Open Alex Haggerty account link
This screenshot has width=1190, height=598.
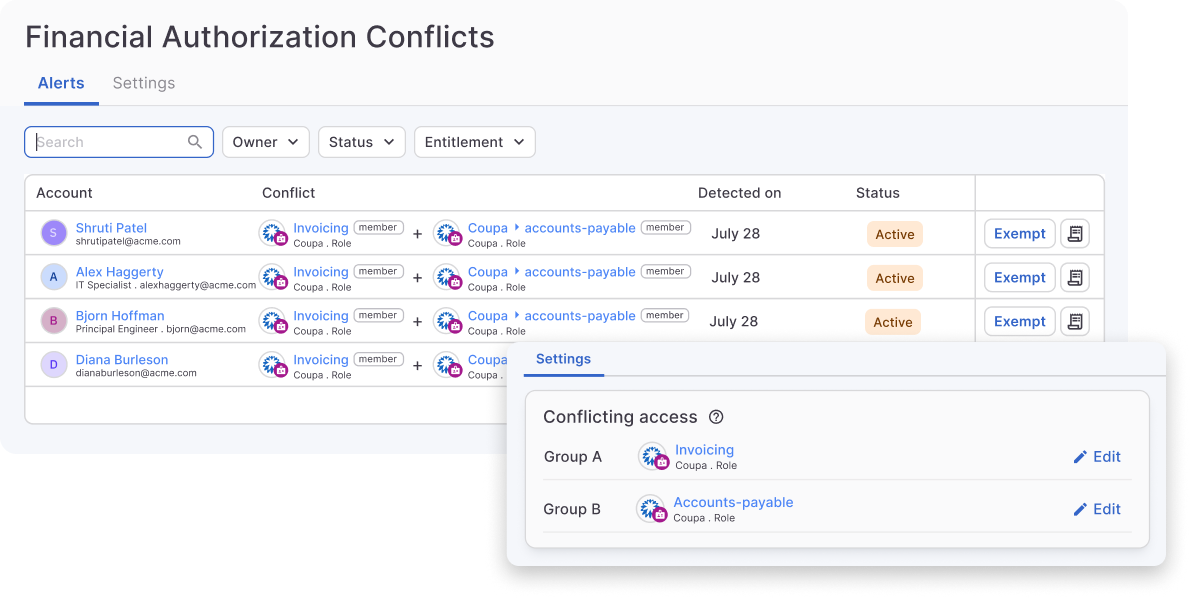click(119, 272)
